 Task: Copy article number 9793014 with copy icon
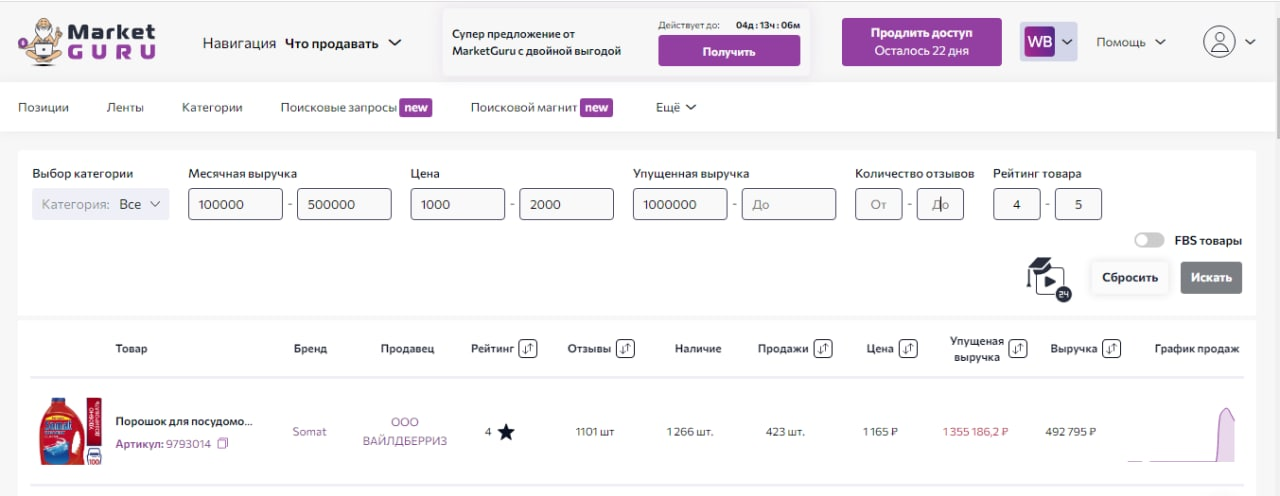coord(223,444)
